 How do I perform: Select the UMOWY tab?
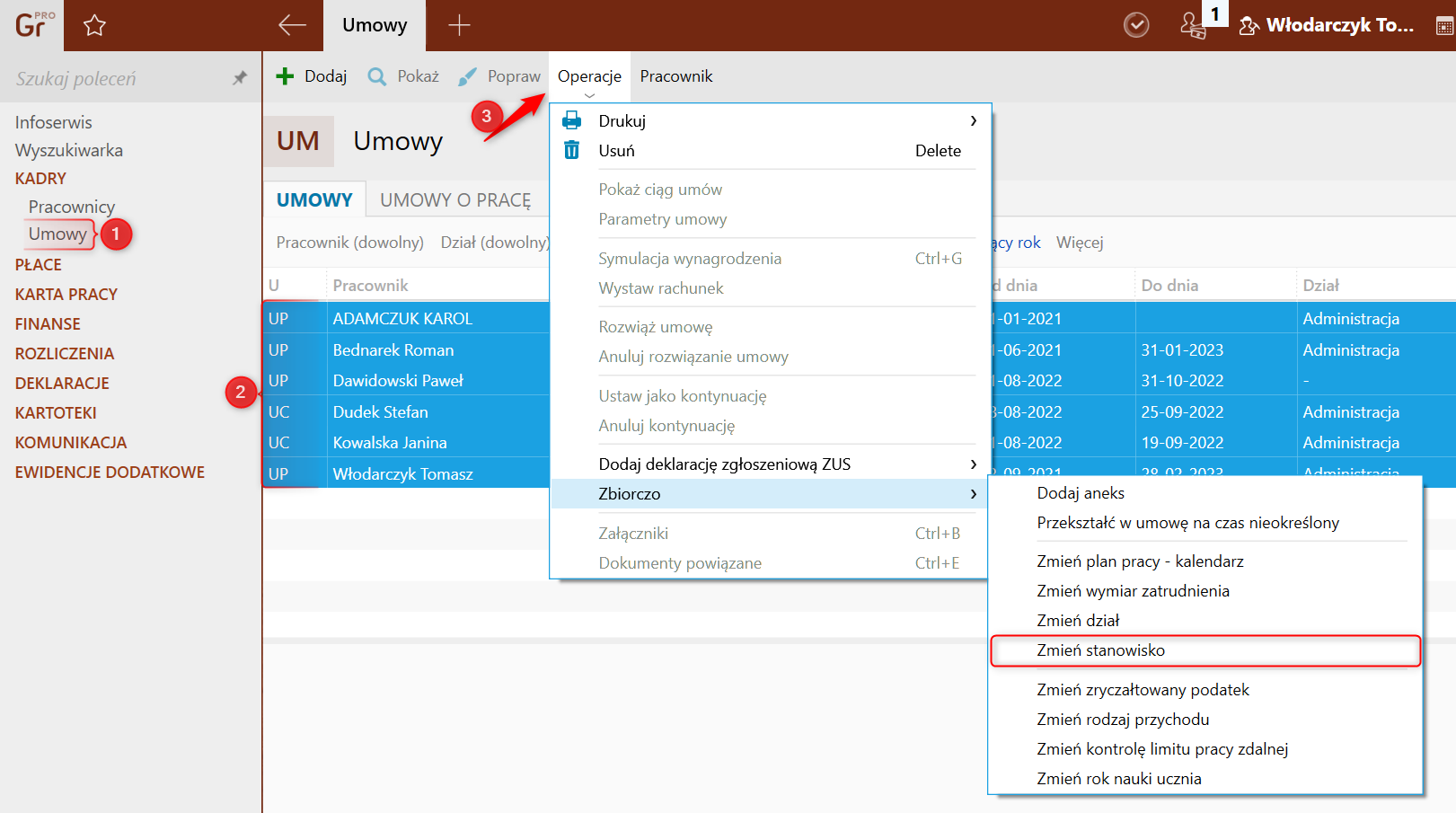pyautogui.click(x=314, y=199)
